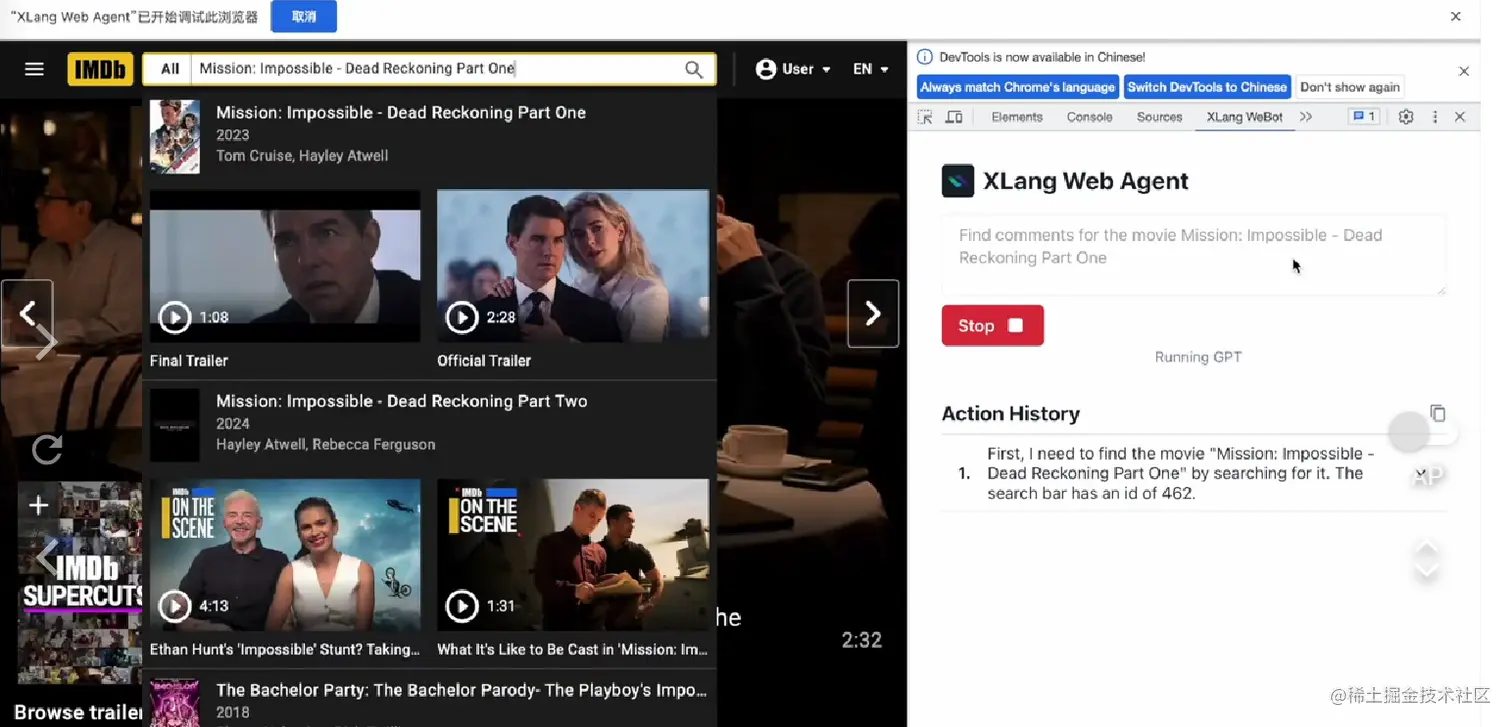Copy the action history with copy icon
Viewport: 1512px width, 727px height.
click(x=1438, y=413)
